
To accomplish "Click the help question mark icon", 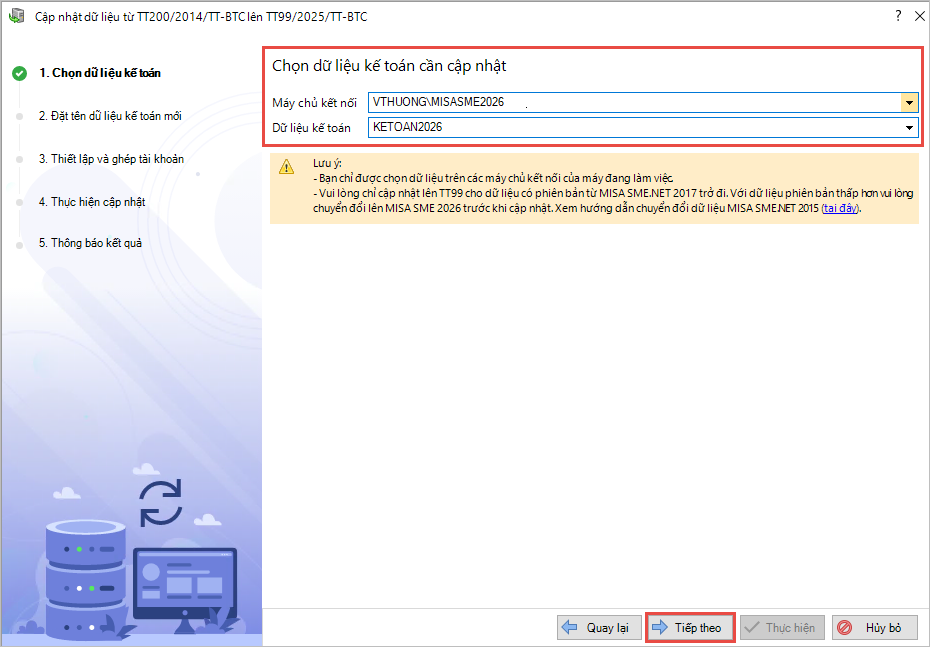I will point(896,17).
